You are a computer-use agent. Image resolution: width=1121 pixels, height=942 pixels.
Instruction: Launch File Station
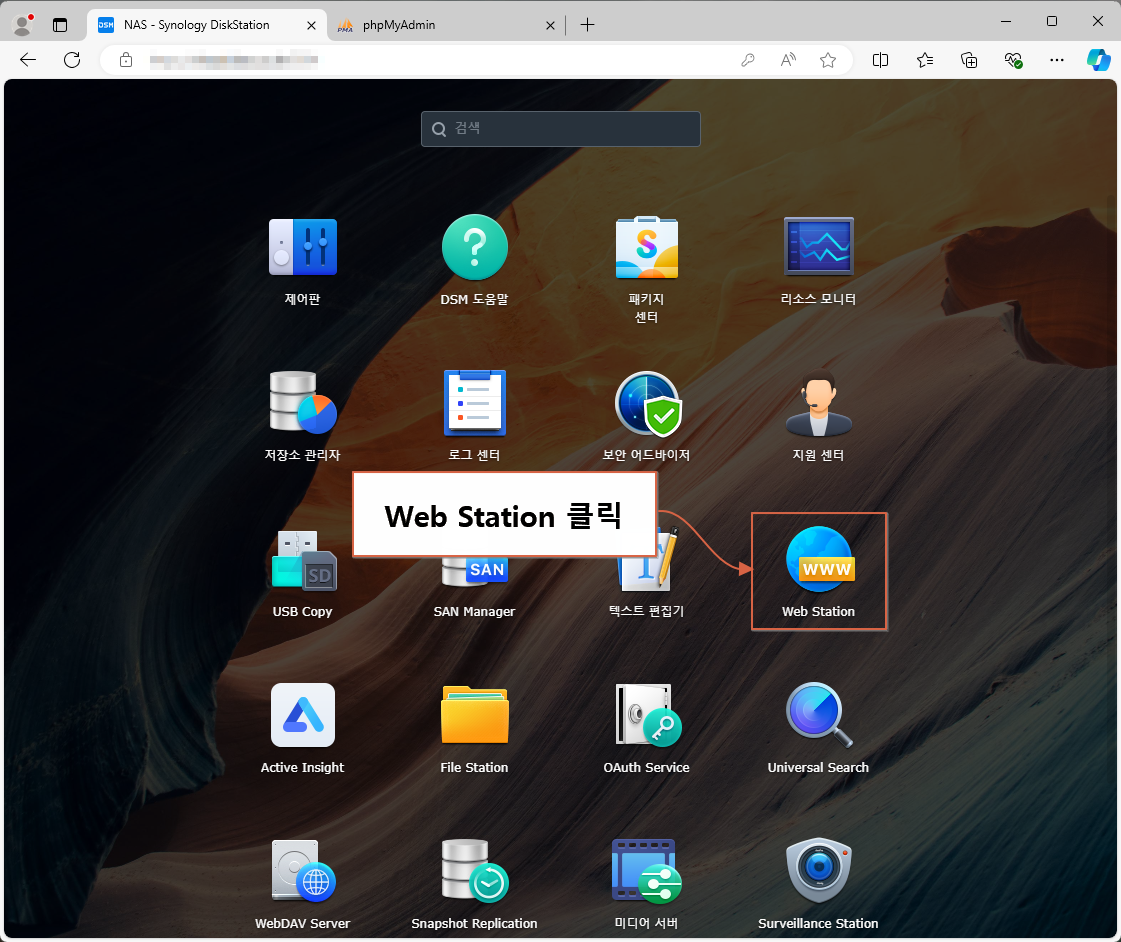(x=475, y=715)
